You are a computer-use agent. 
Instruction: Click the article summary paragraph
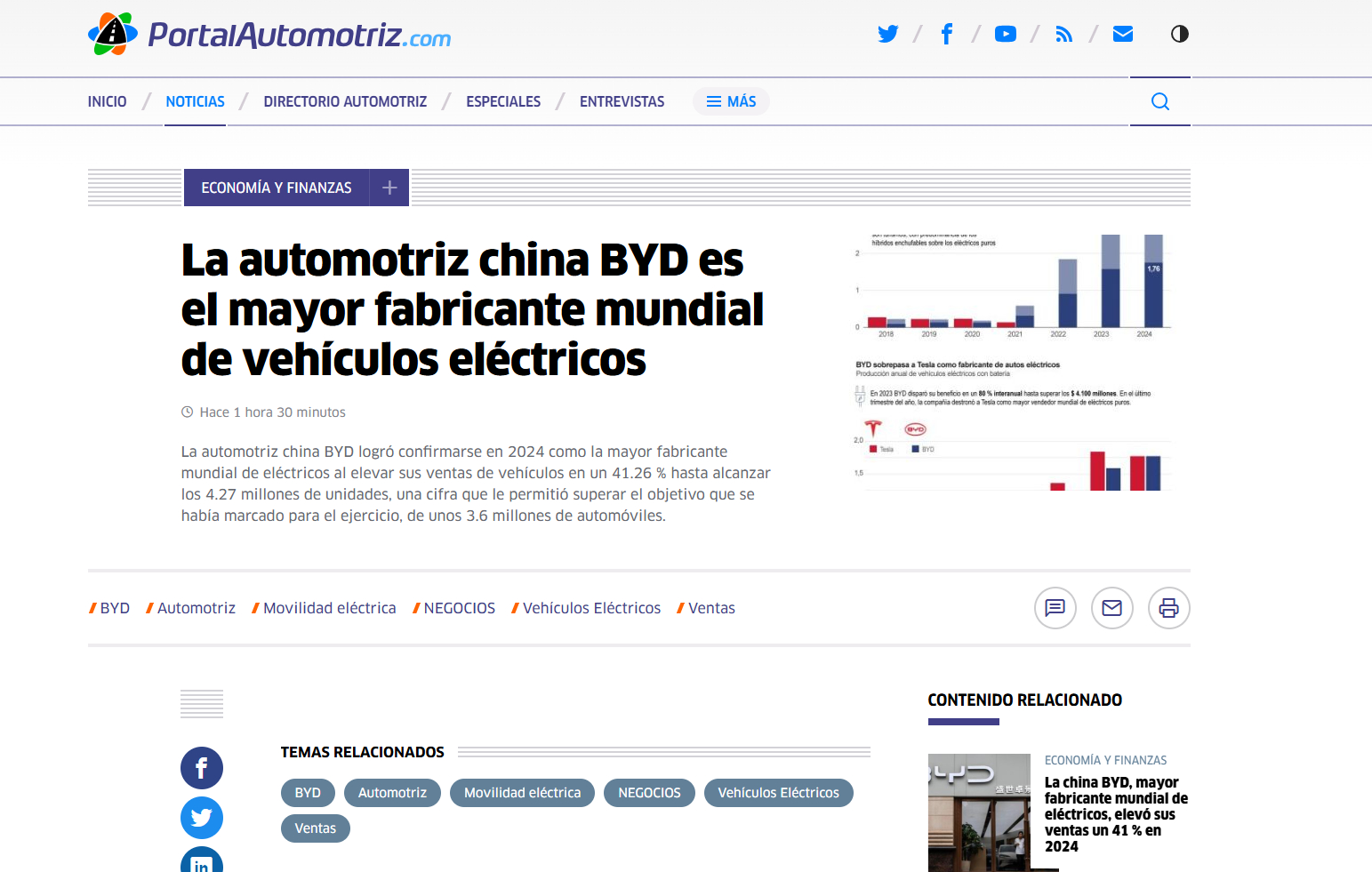pyautogui.click(x=476, y=484)
